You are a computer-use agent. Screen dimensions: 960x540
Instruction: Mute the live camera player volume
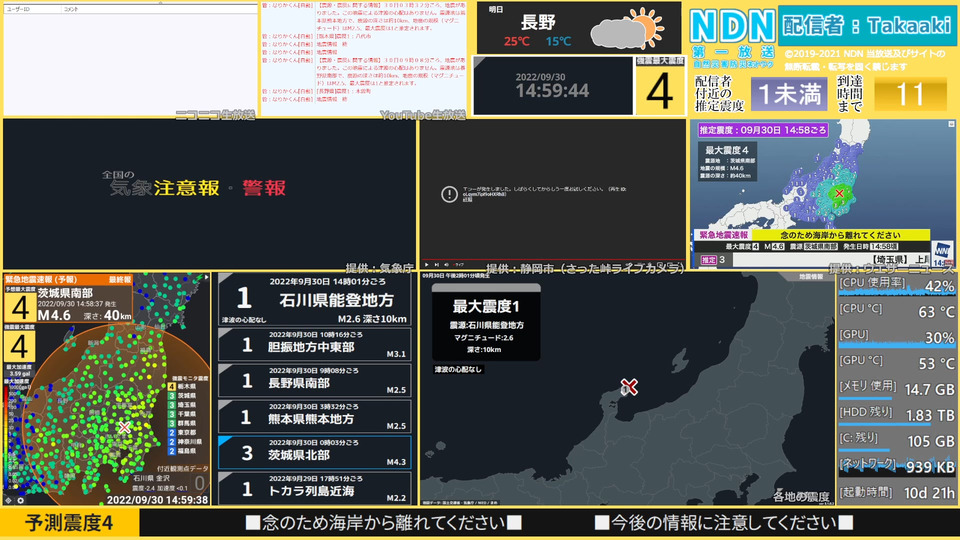446,264
